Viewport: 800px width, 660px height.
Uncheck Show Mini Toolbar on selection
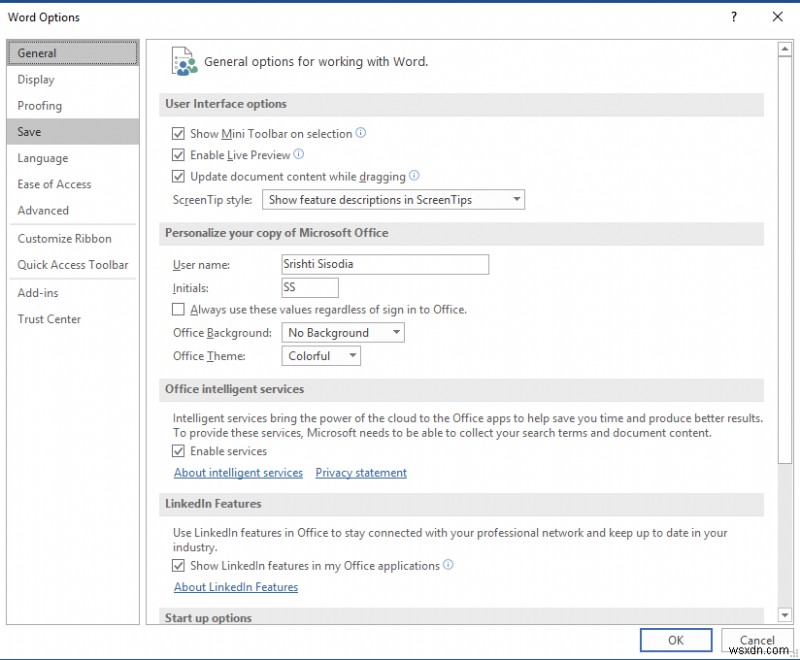[x=178, y=133]
